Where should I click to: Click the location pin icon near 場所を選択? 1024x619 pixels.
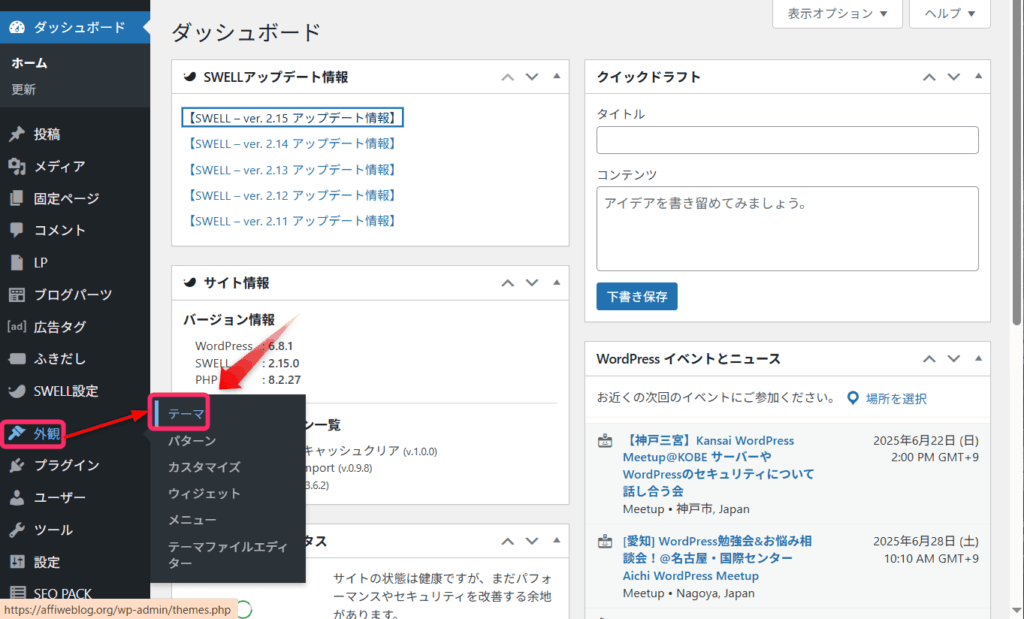click(852, 398)
